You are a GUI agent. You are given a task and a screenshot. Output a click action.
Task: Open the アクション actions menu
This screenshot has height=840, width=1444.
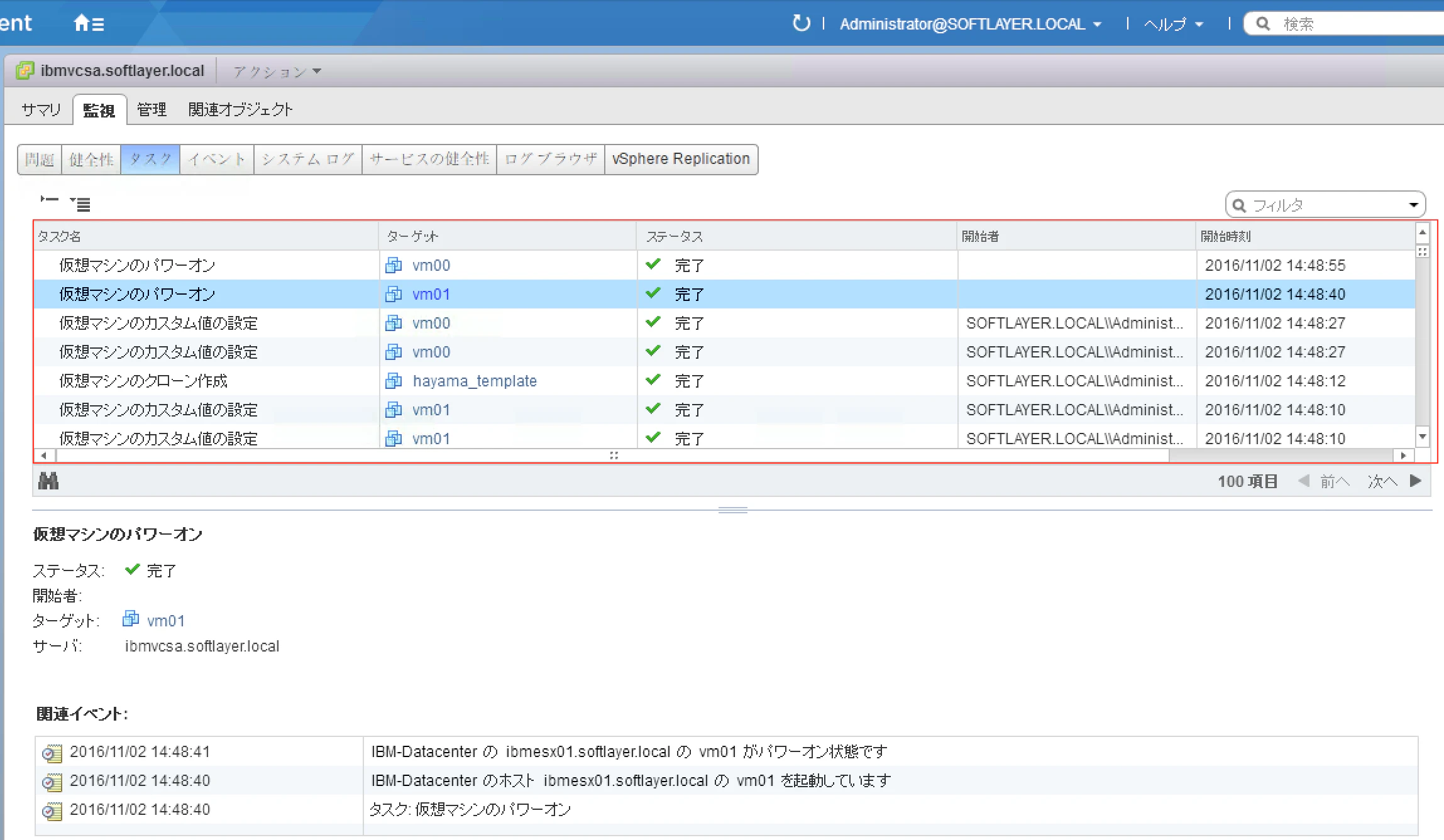click(277, 71)
